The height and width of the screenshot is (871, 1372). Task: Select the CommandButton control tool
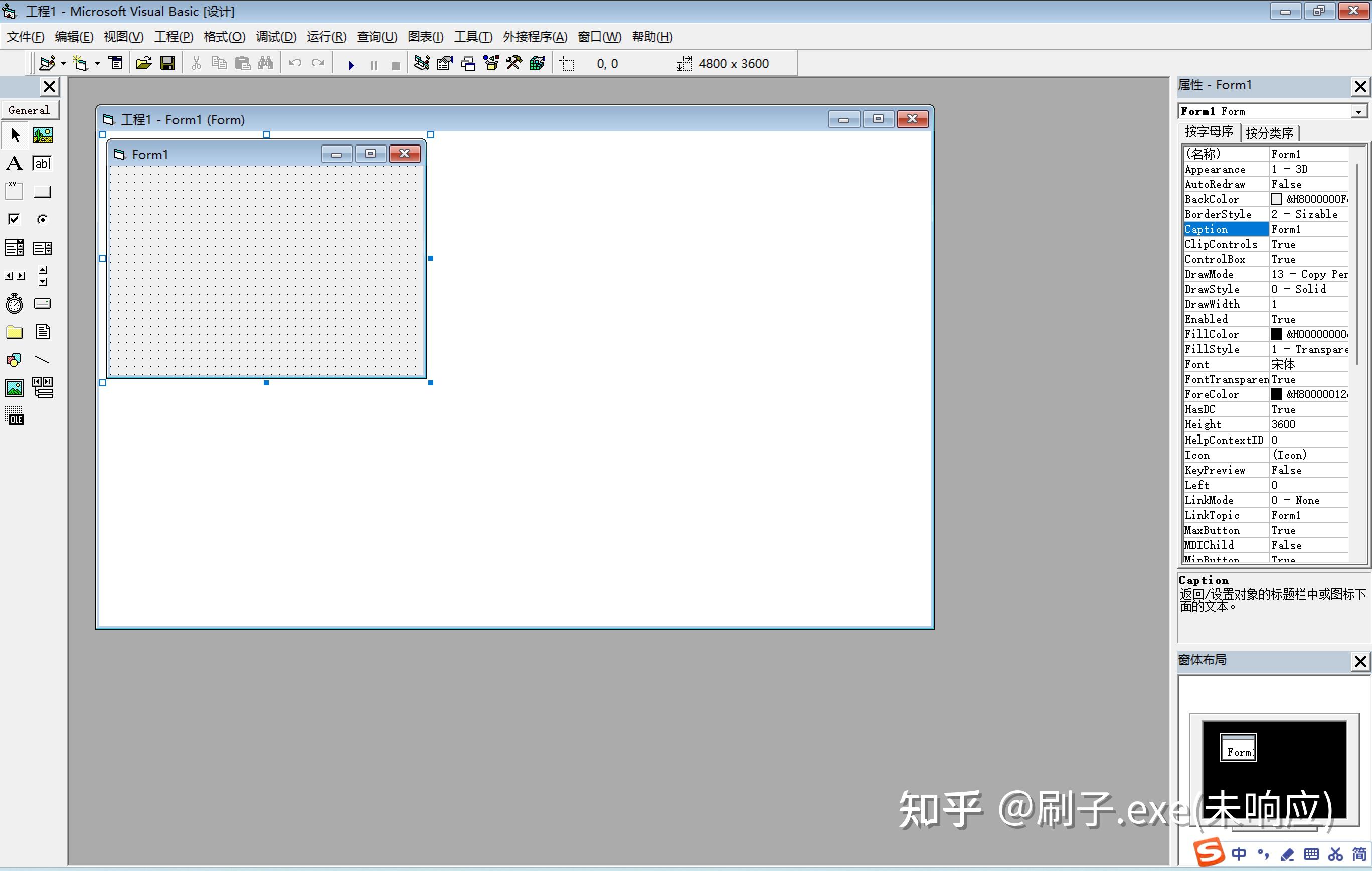(43, 191)
